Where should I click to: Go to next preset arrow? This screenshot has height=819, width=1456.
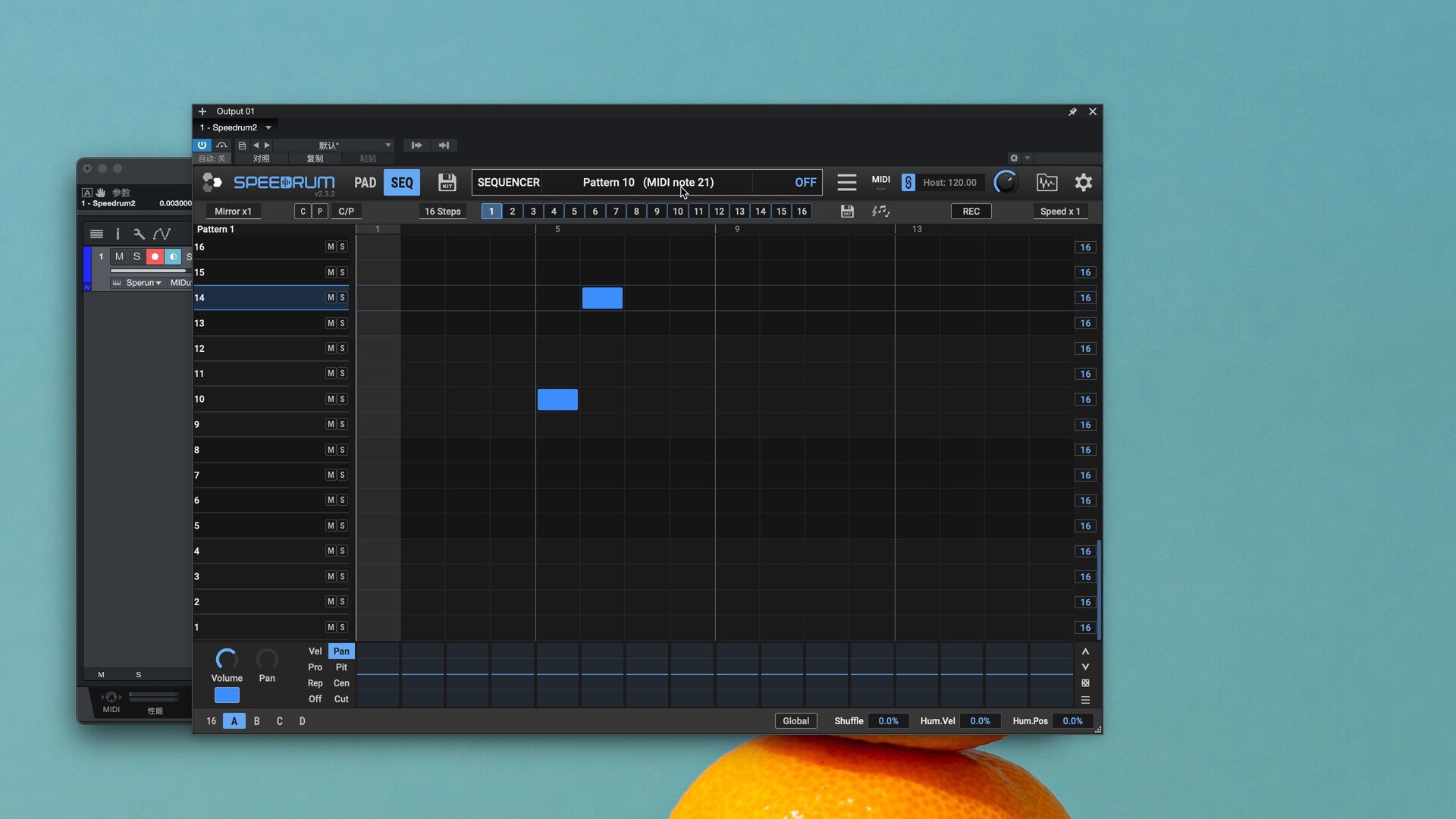[x=267, y=145]
